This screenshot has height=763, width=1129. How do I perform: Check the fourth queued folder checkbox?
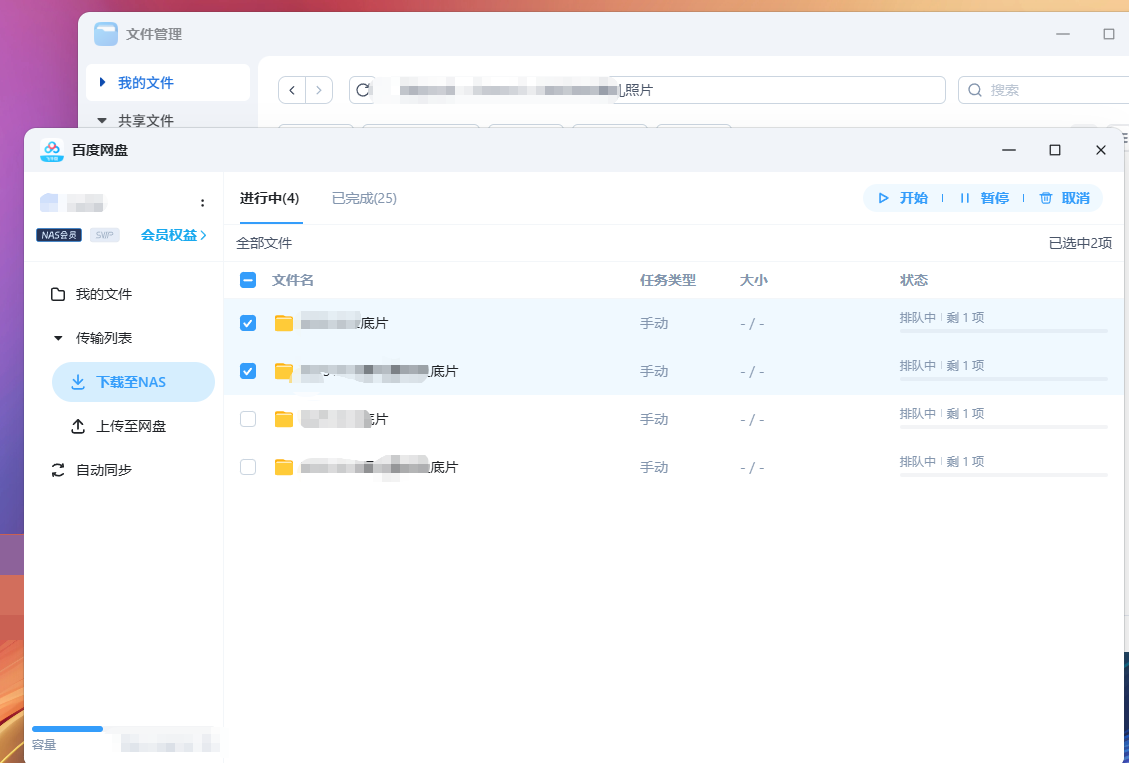pos(248,467)
